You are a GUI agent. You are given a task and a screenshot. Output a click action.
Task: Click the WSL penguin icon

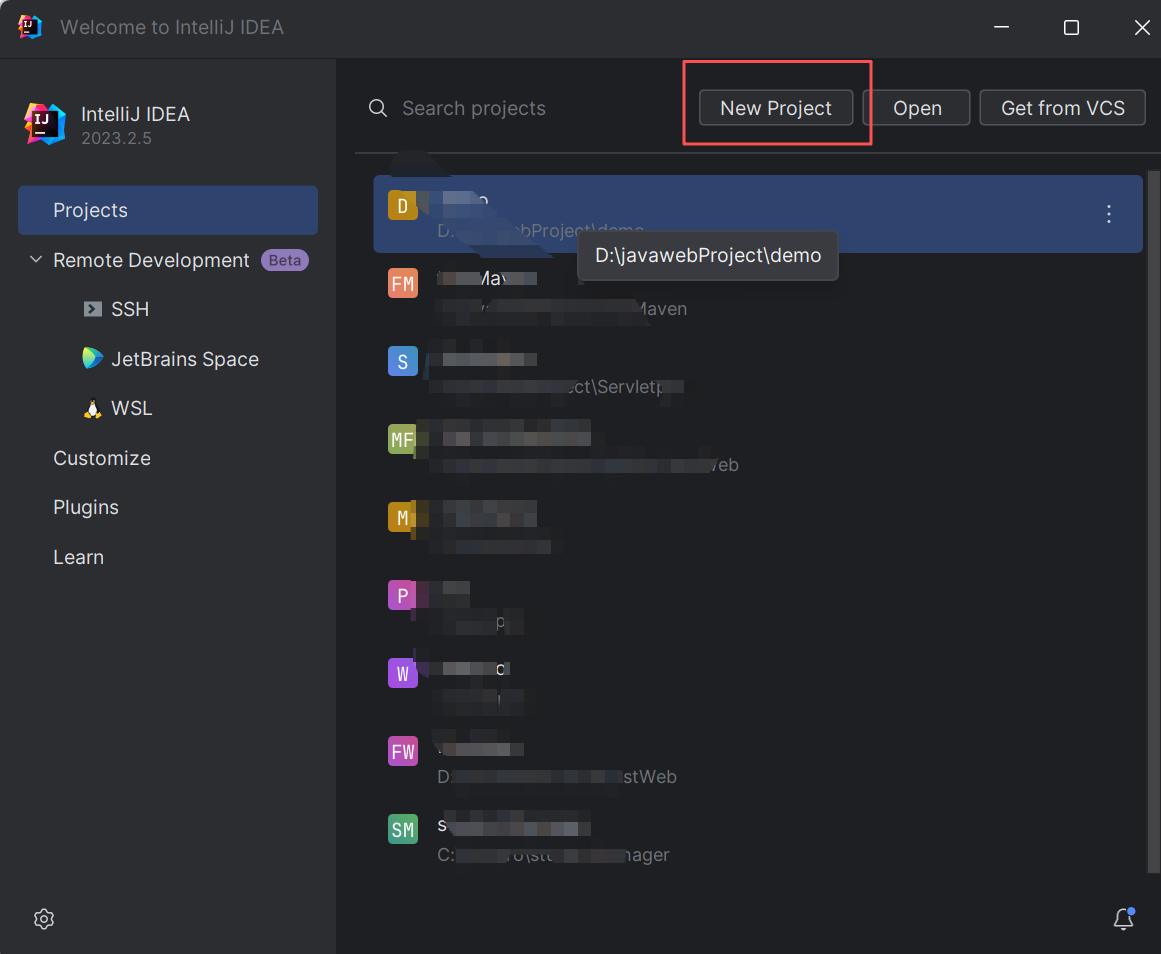tap(93, 409)
